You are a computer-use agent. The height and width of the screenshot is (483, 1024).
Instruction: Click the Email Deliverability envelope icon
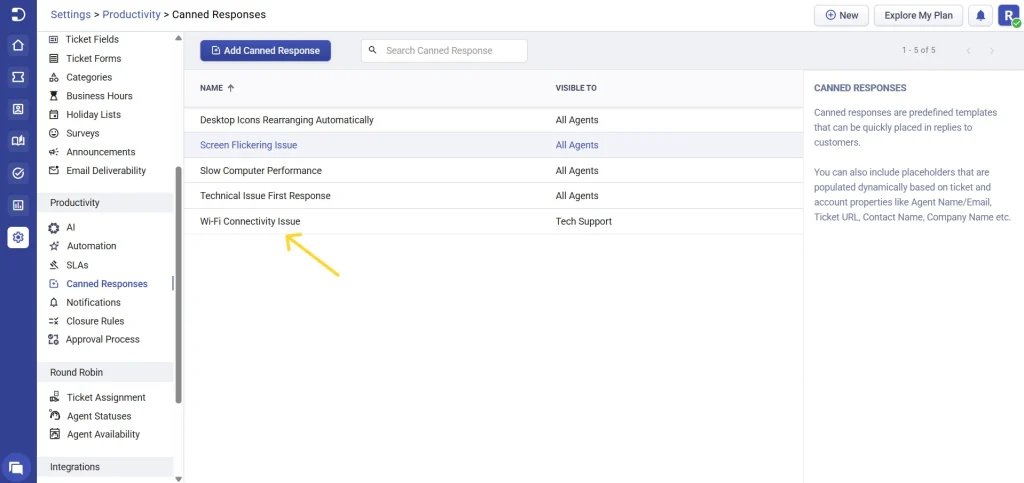pyautogui.click(x=54, y=171)
